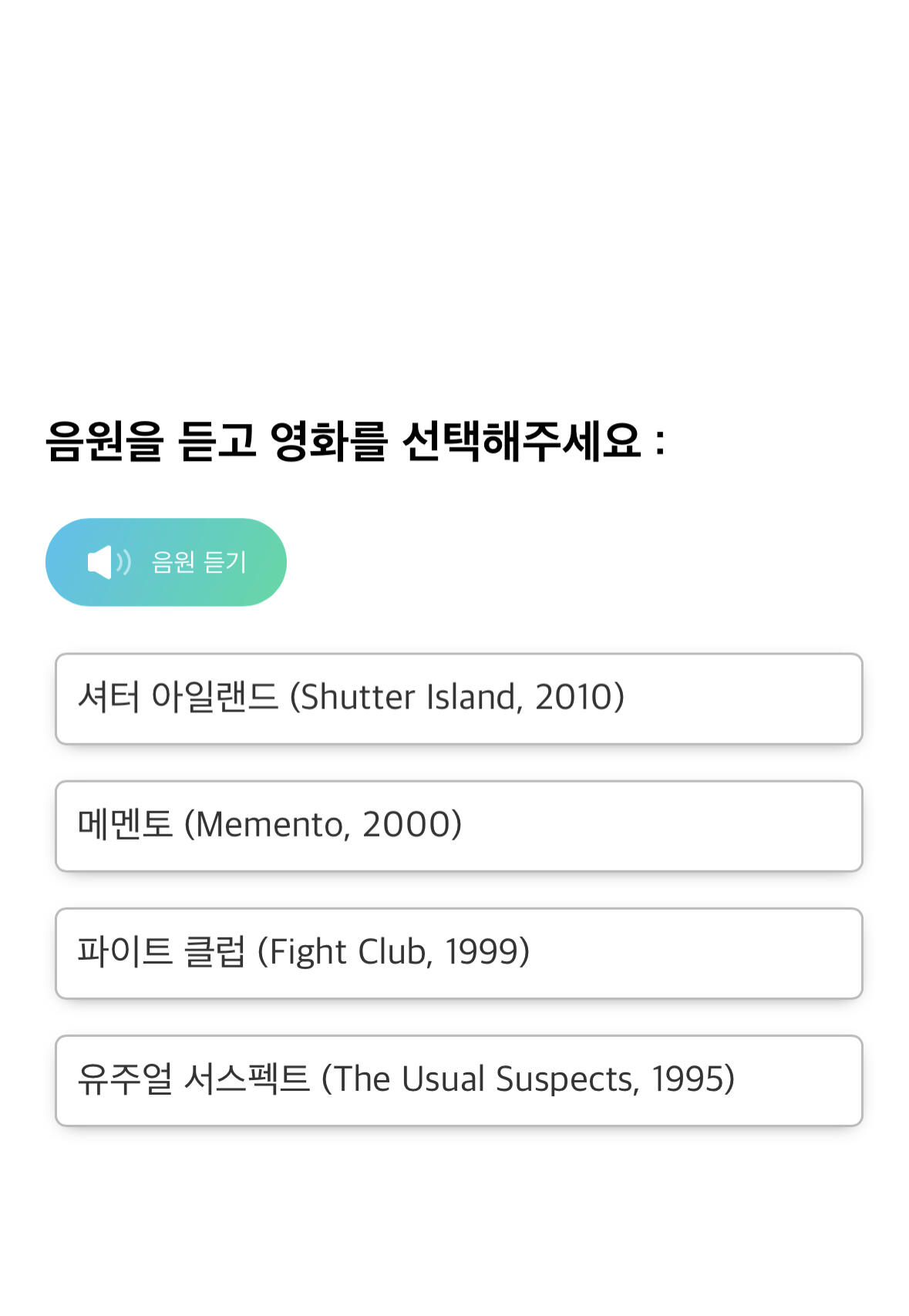
Task: Select the first answer choice in list
Action: pyautogui.click(x=458, y=698)
